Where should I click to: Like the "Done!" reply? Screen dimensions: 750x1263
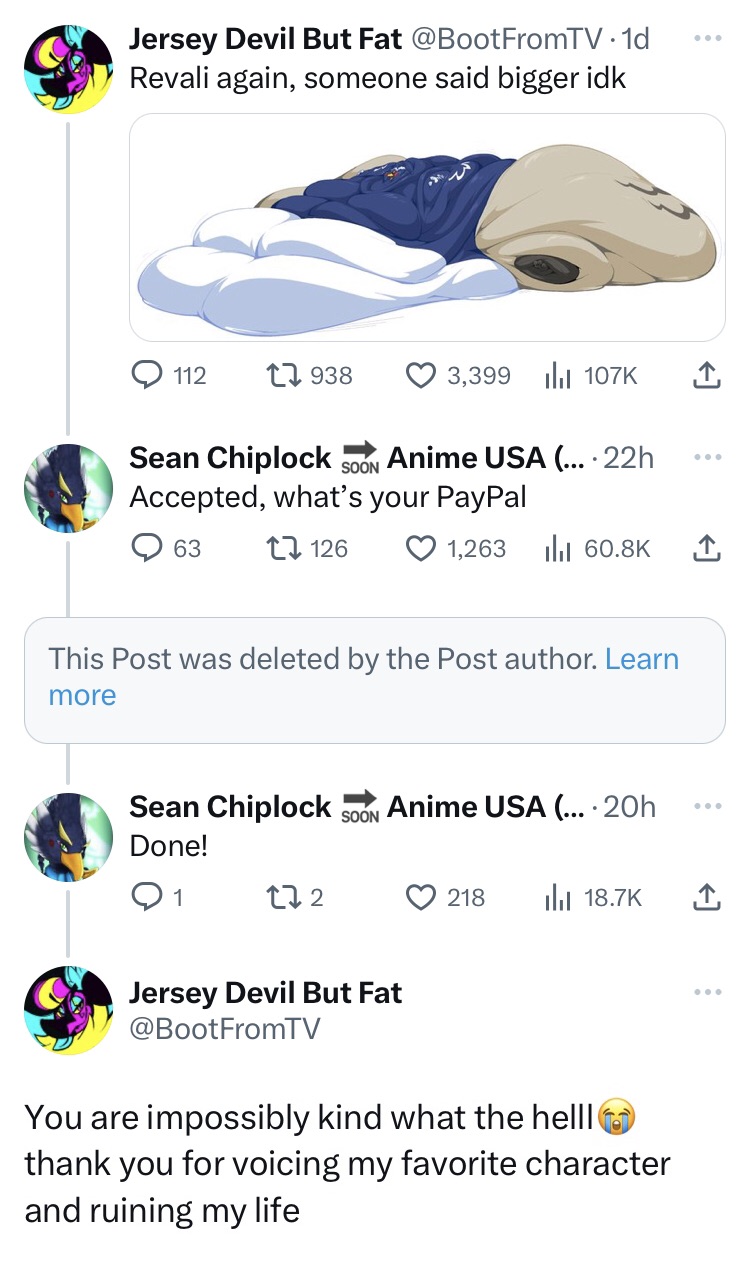pos(420,897)
